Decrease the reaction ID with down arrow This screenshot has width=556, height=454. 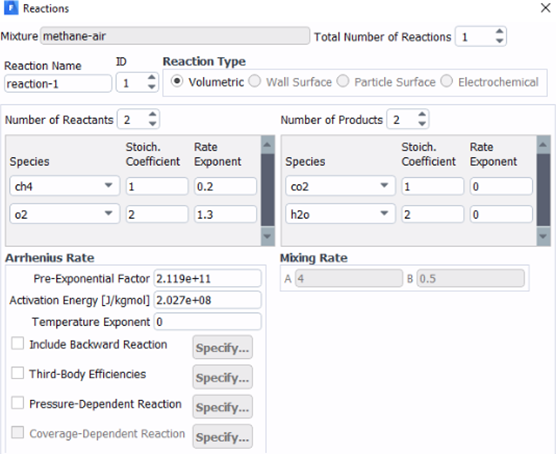click(x=152, y=87)
